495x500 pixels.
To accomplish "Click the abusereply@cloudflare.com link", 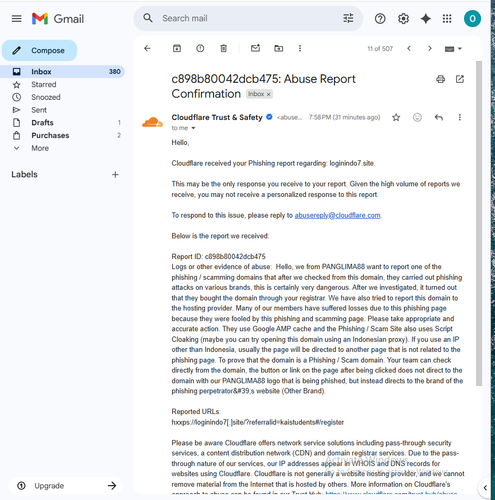I will 337,215.
